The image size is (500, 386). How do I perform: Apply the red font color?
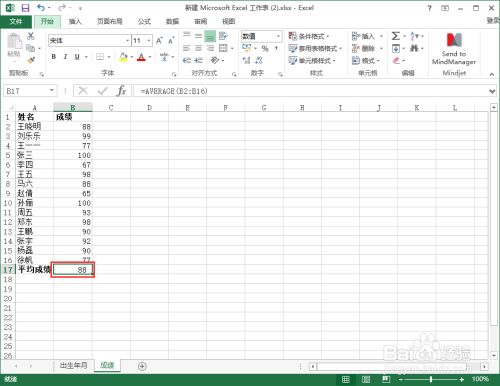pyautogui.click(x=141, y=57)
